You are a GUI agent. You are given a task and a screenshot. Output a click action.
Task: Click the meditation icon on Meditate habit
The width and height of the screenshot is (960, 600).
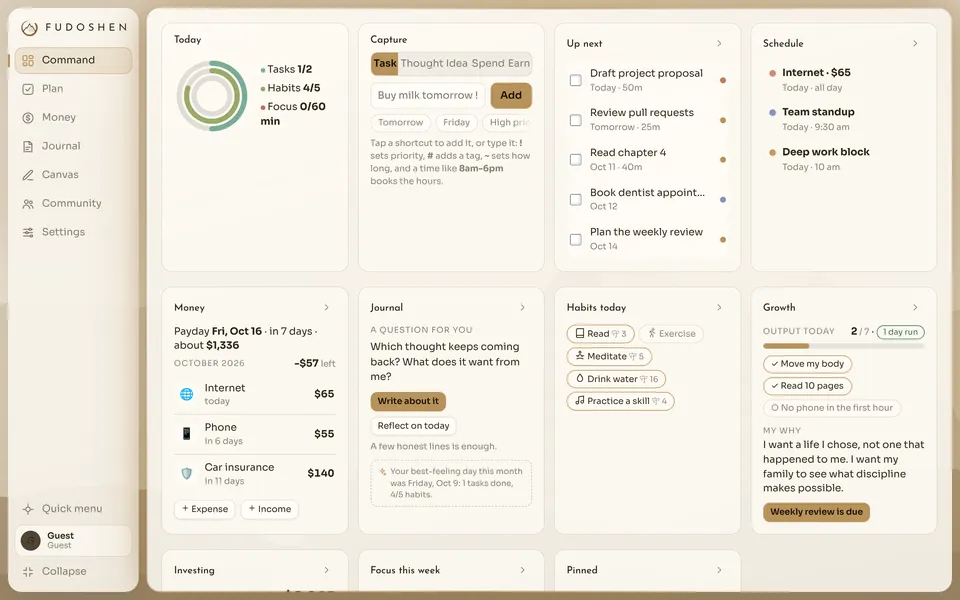pos(579,356)
